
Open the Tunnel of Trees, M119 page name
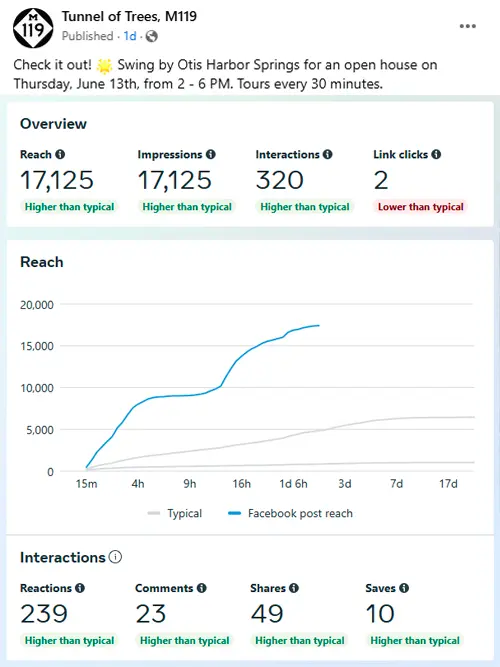tap(129, 16)
